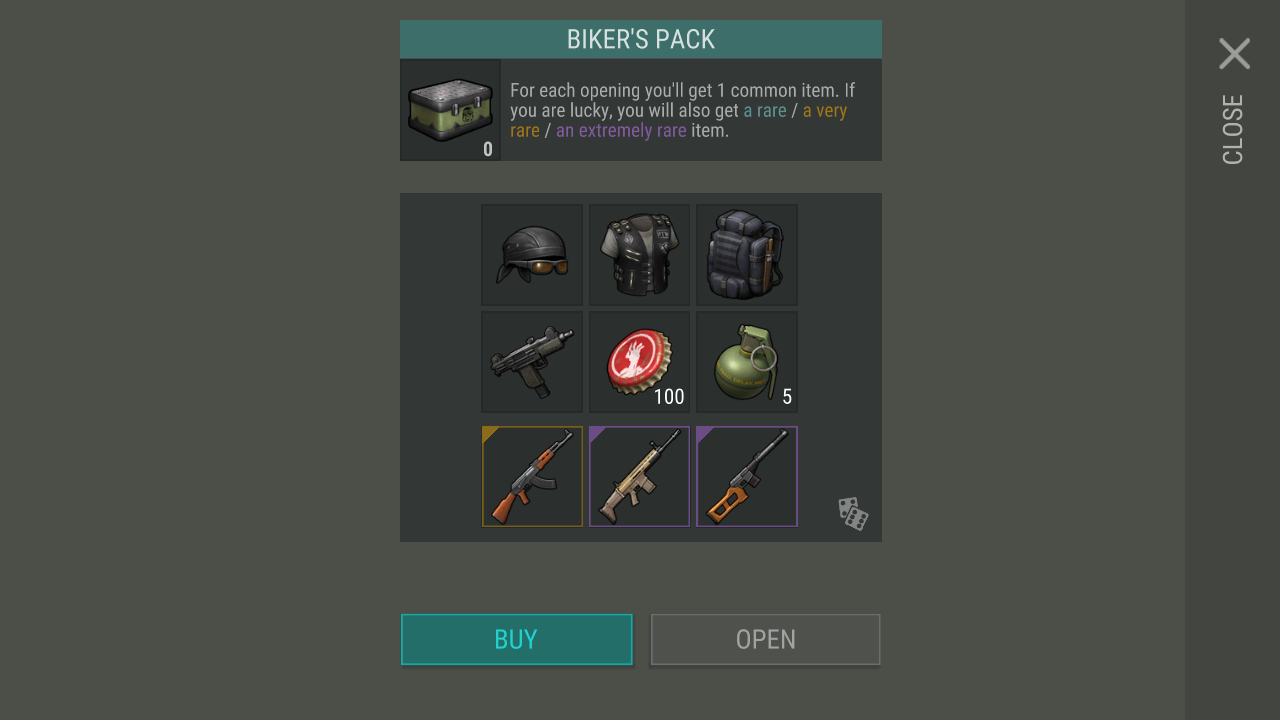Select the red bottle cap with 100

pos(639,362)
